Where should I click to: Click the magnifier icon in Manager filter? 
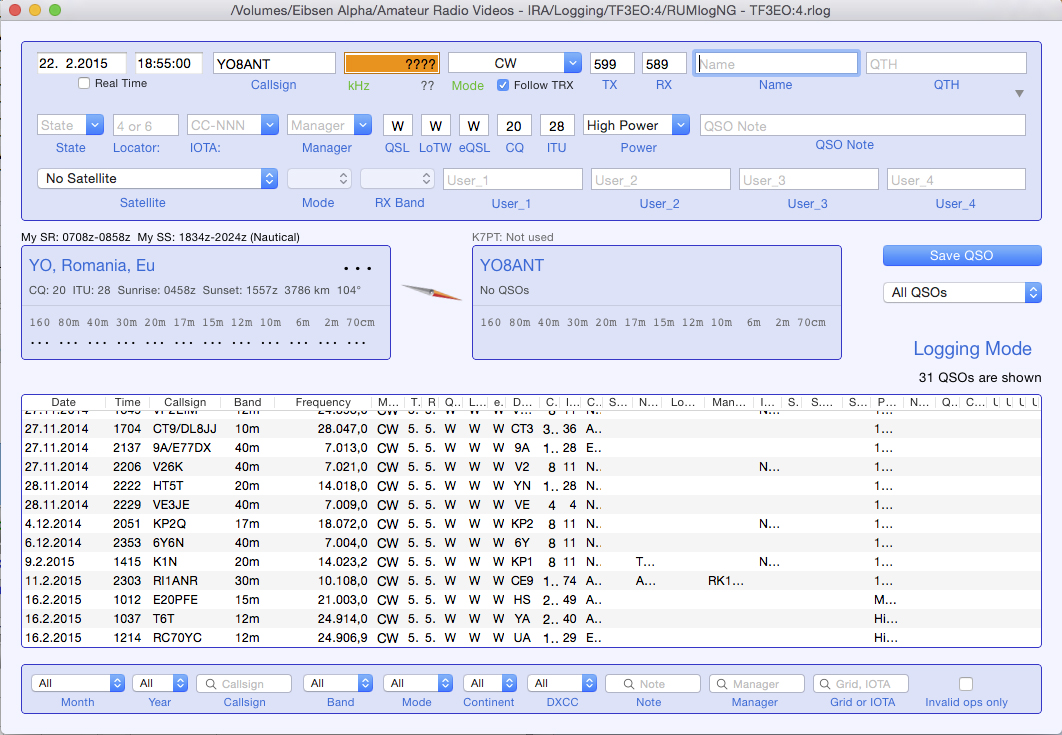723,684
